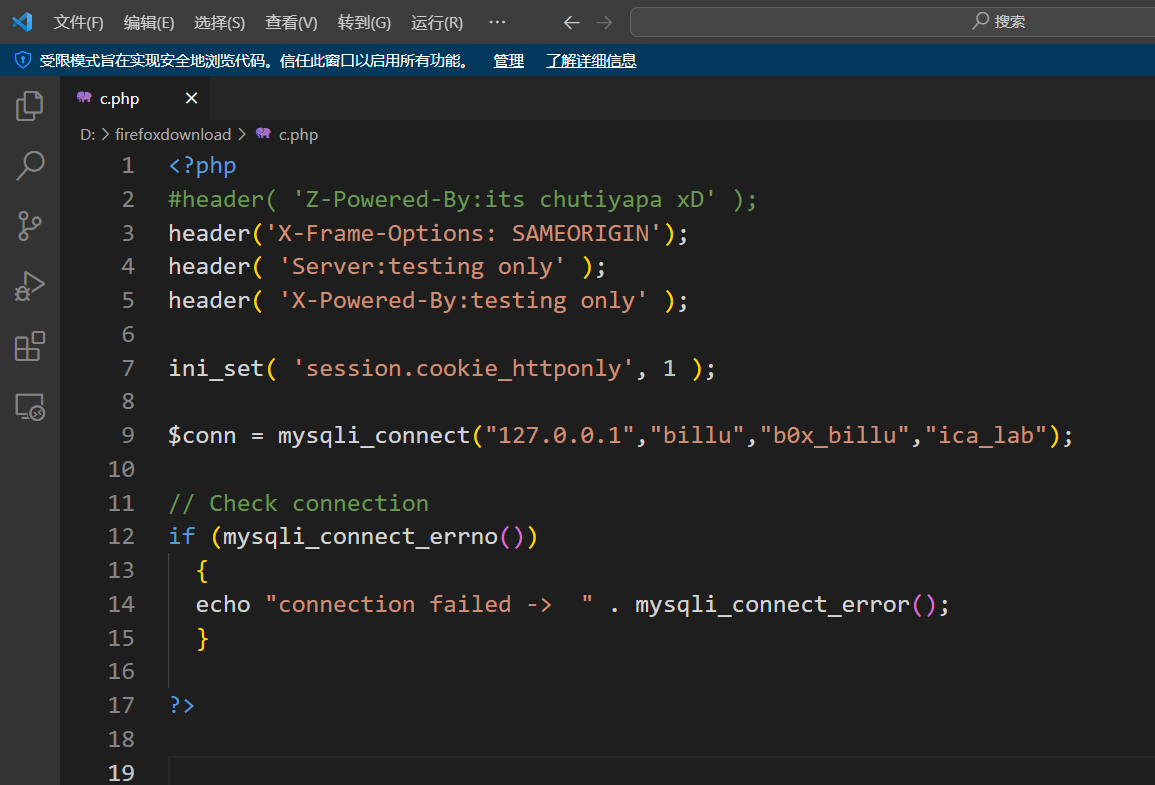This screenshot has width=1155, height=785.
Task: Open the 编辑(E) menu
Action: [x=149, y=23]
